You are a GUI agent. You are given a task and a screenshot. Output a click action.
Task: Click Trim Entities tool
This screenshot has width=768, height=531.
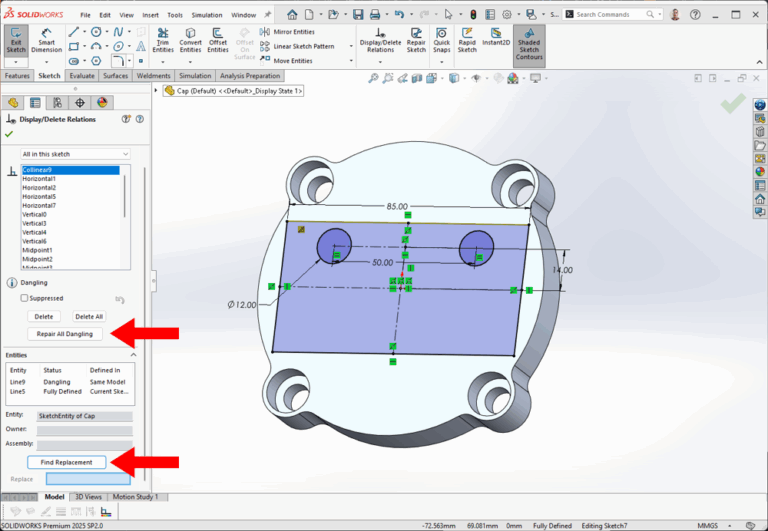[163, 40]
